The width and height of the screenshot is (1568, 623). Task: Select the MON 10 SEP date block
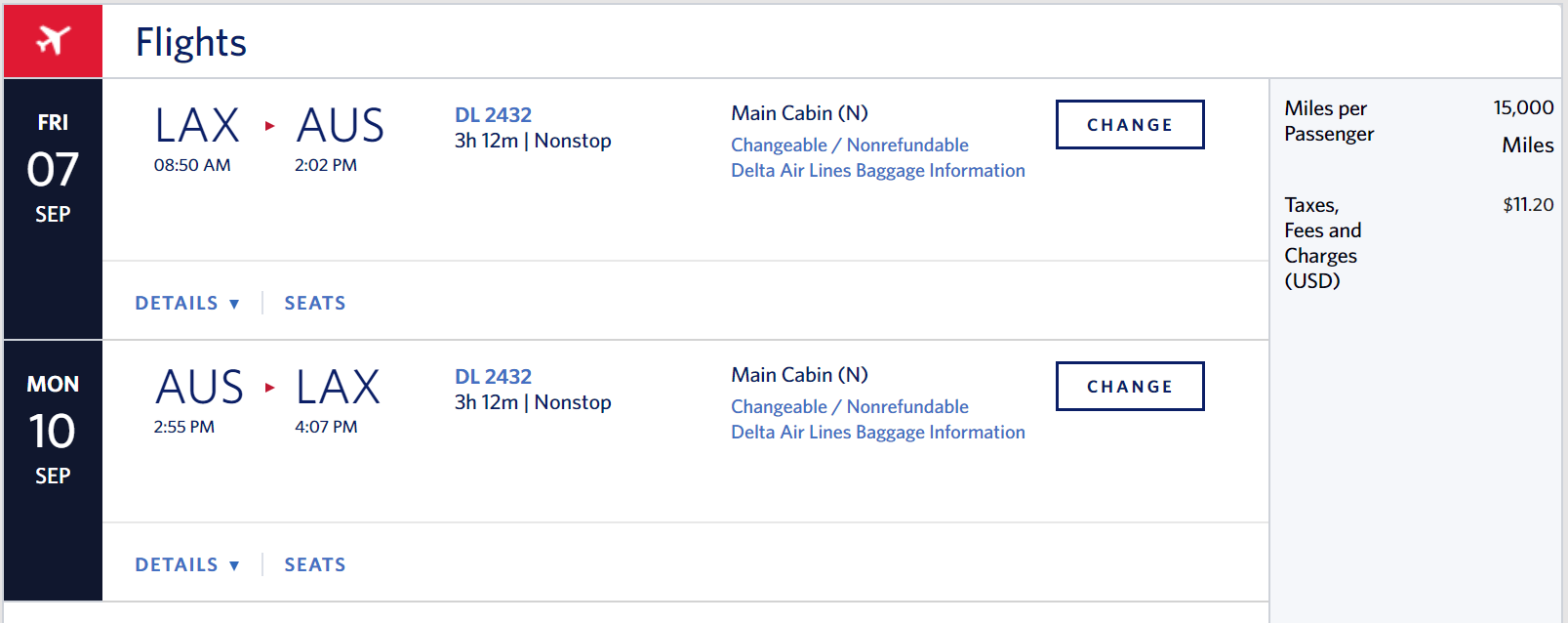(x=53, y=471)
